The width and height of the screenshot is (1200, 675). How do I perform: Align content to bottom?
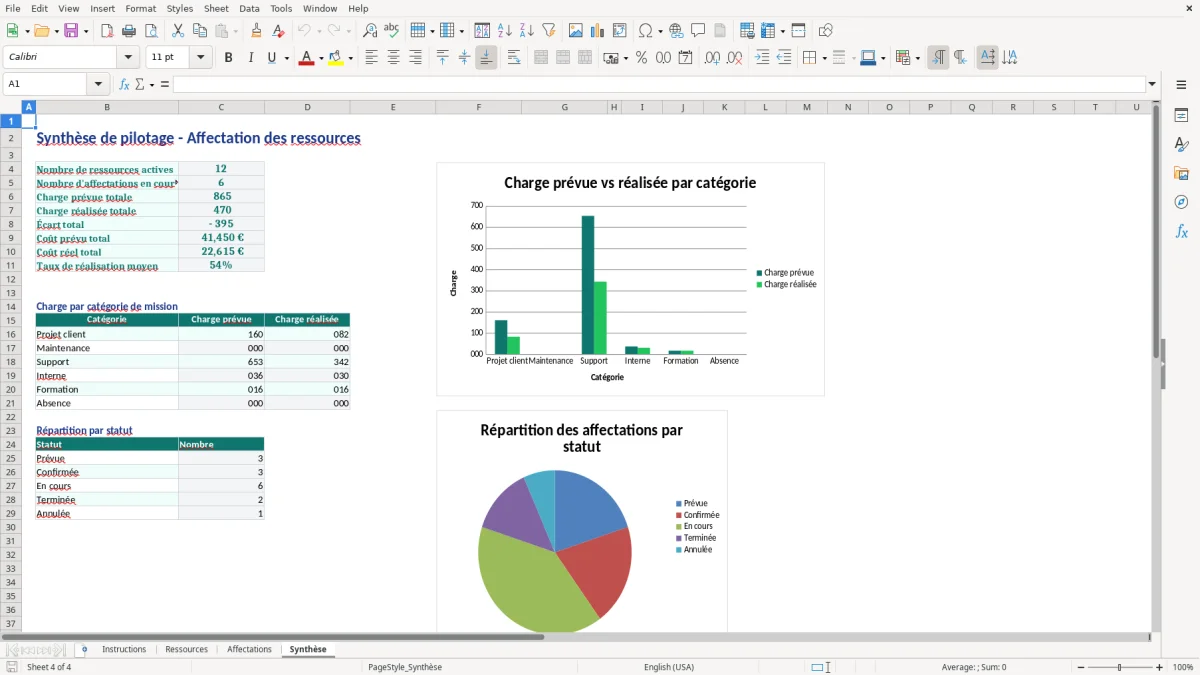pos(486,58)
